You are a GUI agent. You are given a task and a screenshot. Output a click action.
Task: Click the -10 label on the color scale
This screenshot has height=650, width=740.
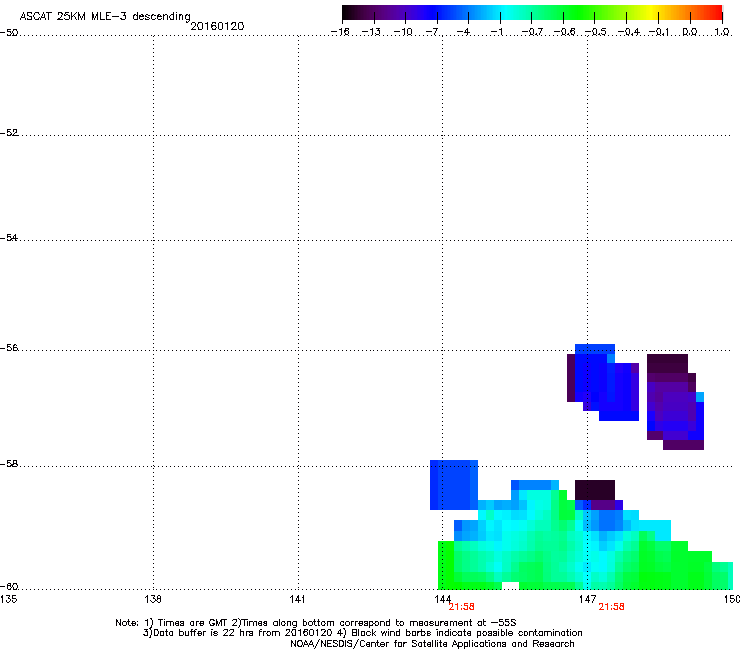pos(403,32)
